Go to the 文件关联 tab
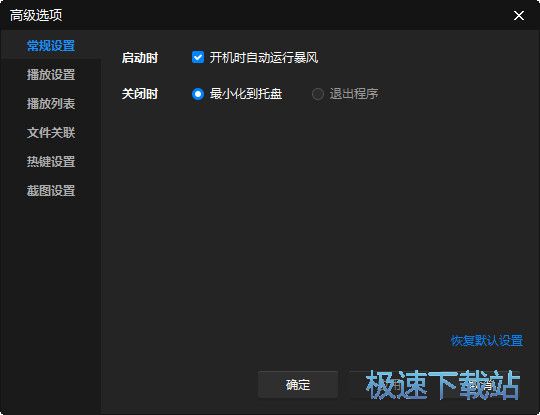 tap(51, 133)
